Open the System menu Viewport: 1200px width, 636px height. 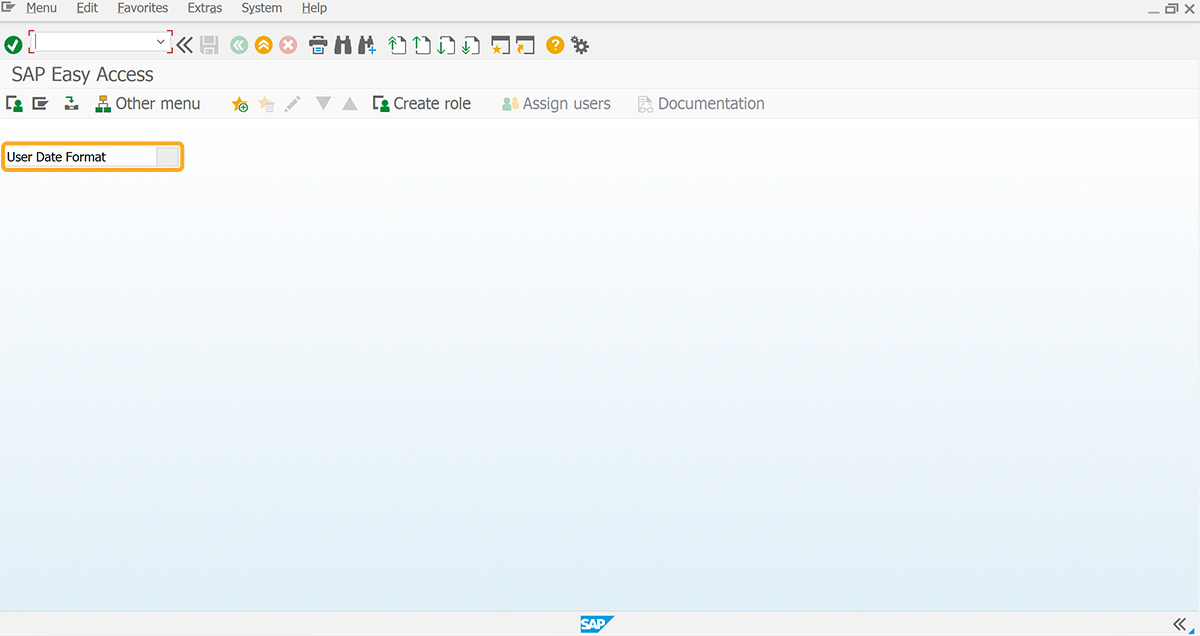click(261, 8)
